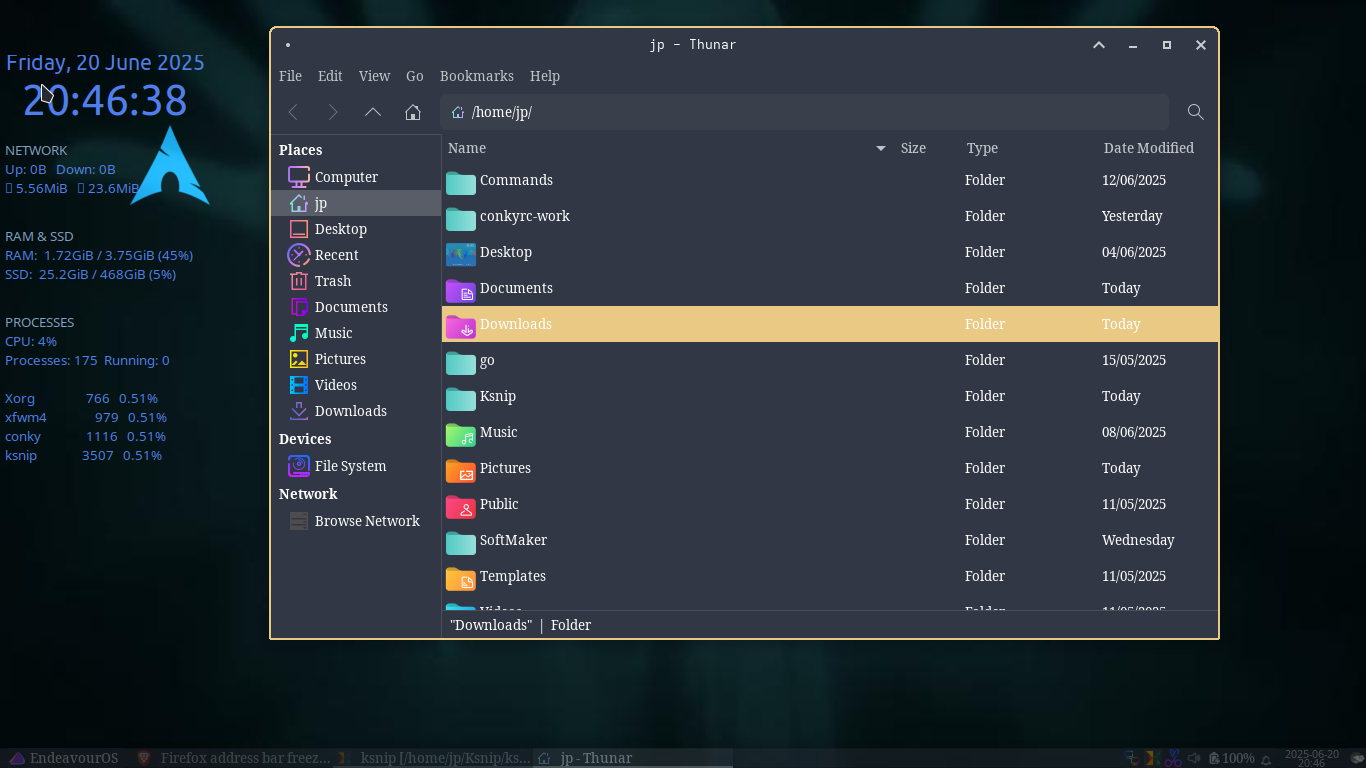The width and height of the screenshot is (1366, 768).
Task: Select the Music folder icon in file list
Action: tap(461, 433)
